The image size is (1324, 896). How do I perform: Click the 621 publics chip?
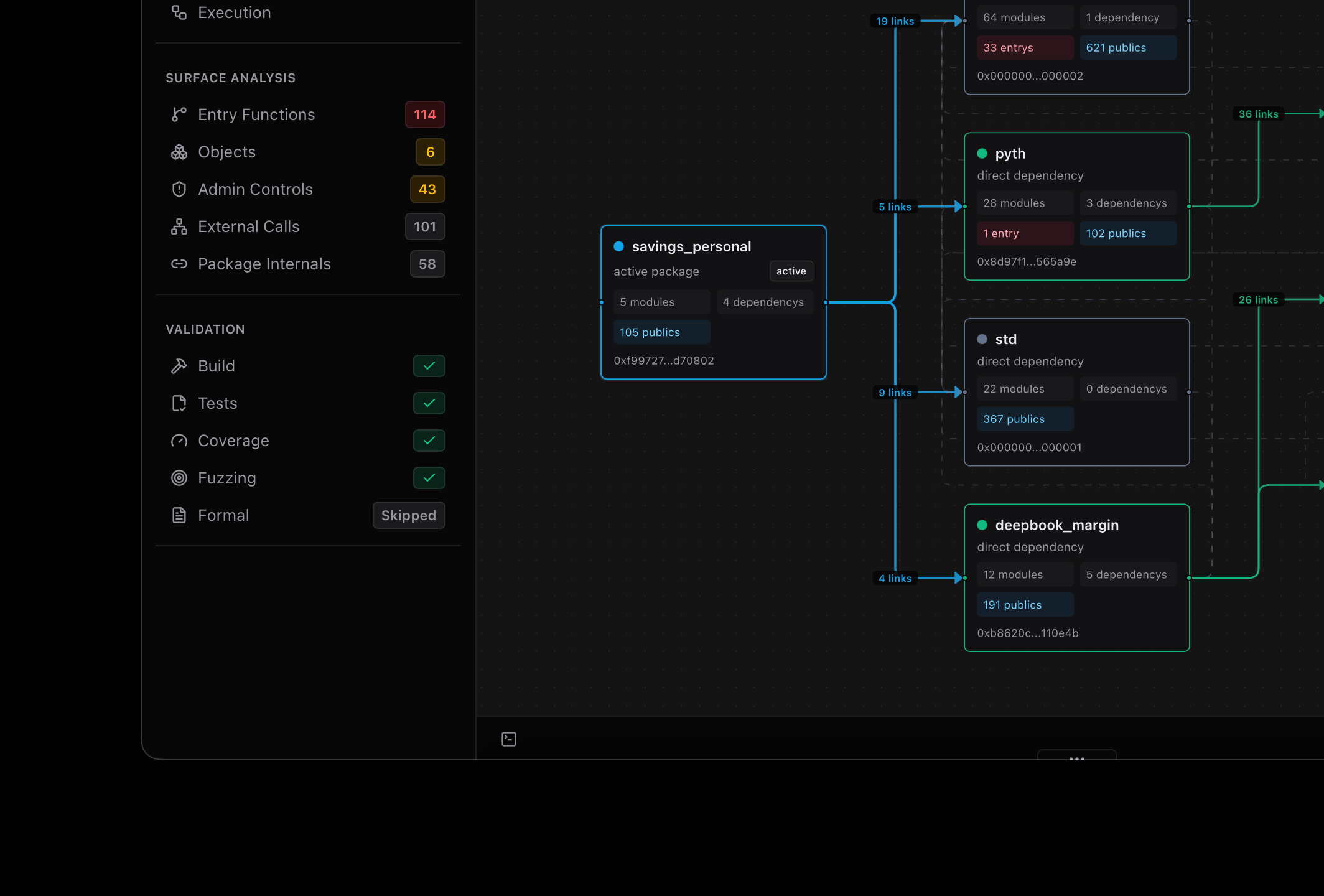(1128, 47)
